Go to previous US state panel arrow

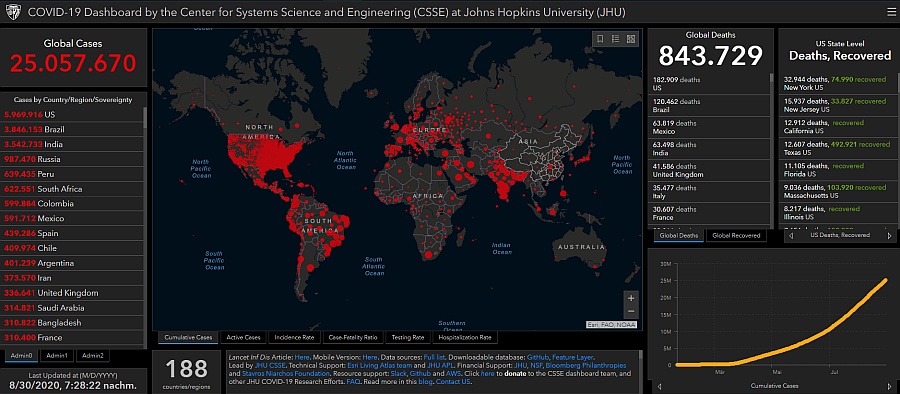pos(792,235)
